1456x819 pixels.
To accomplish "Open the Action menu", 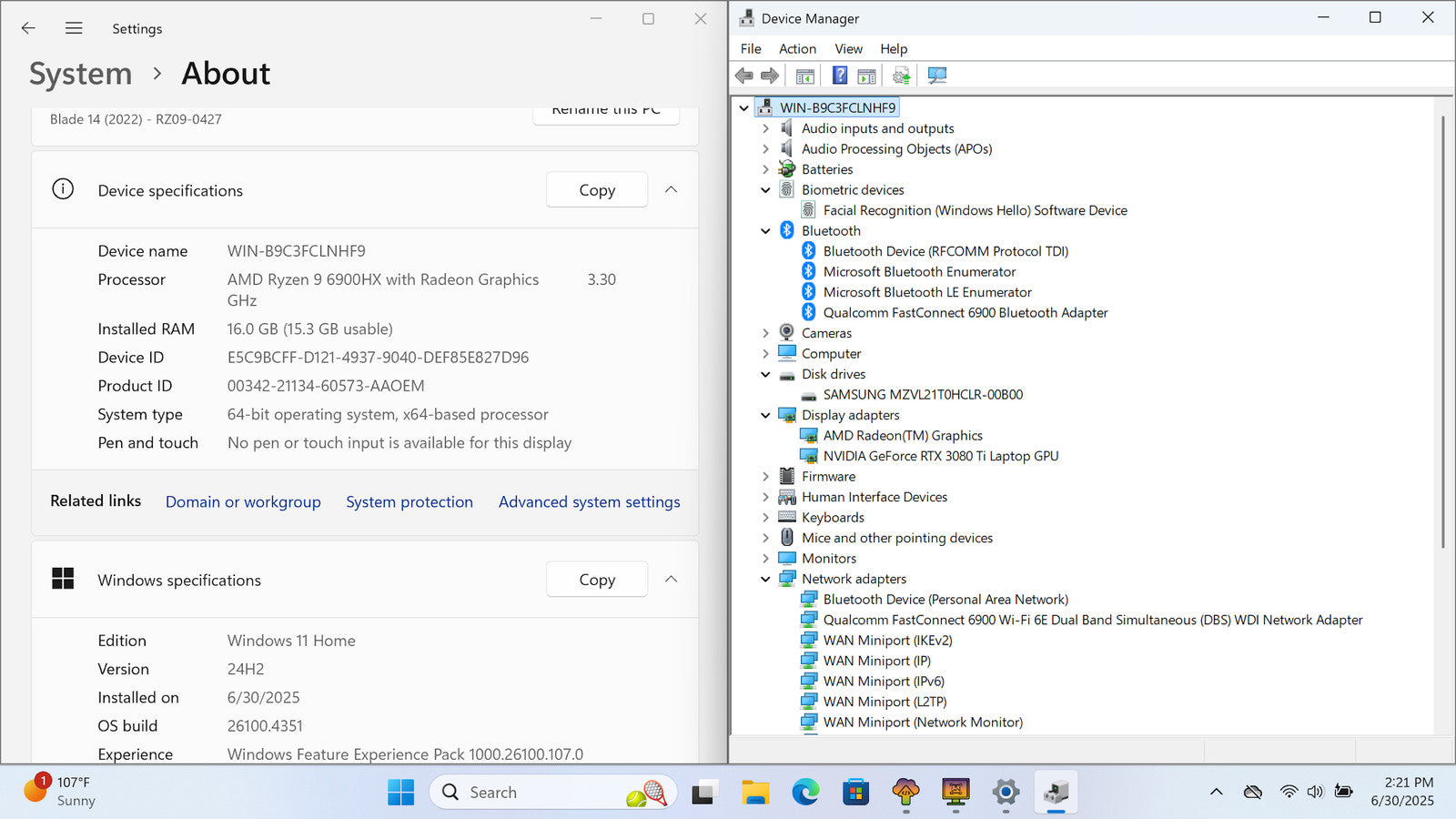I will 797,48.
